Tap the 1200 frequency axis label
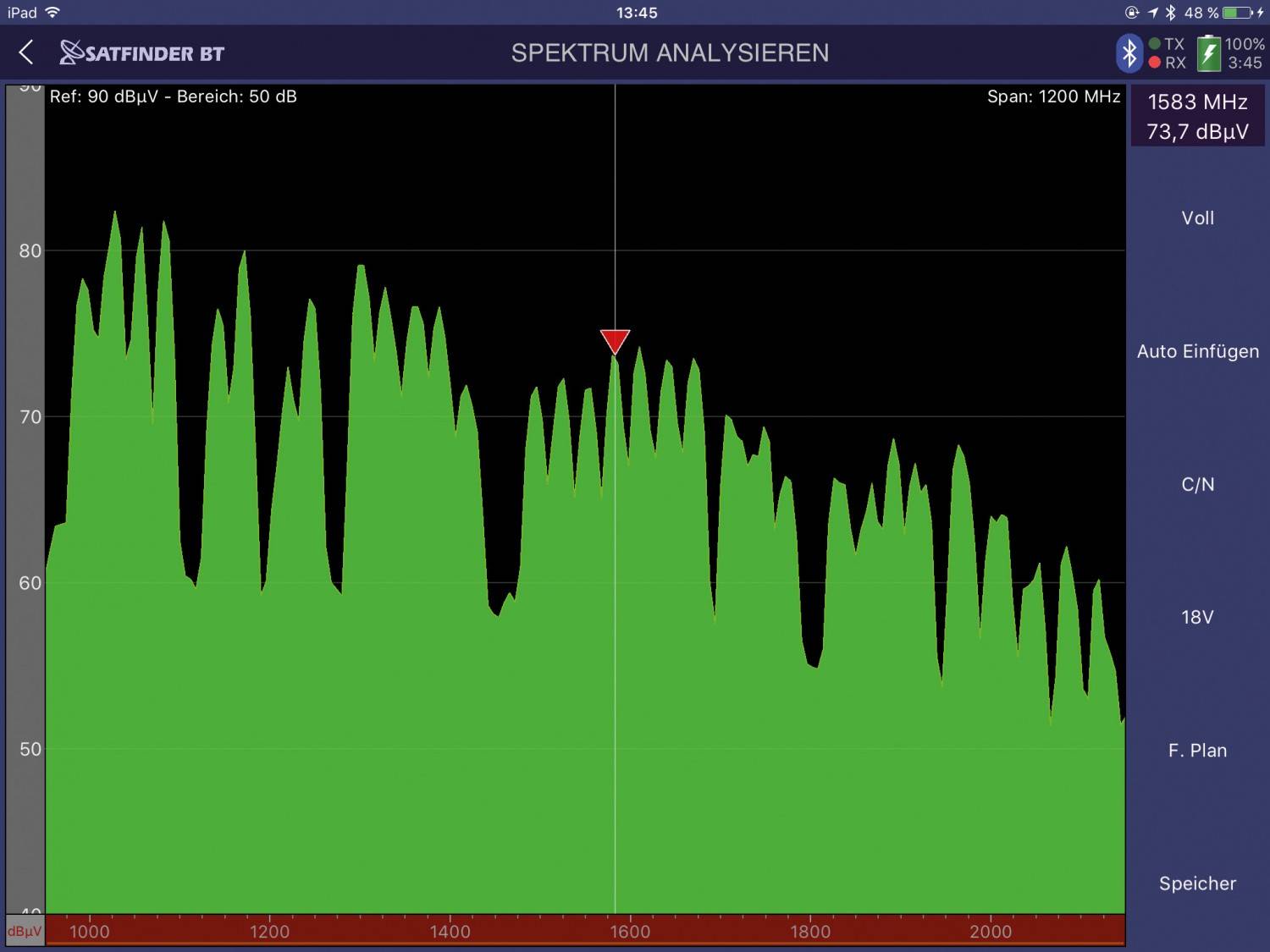 click(269, 932)
